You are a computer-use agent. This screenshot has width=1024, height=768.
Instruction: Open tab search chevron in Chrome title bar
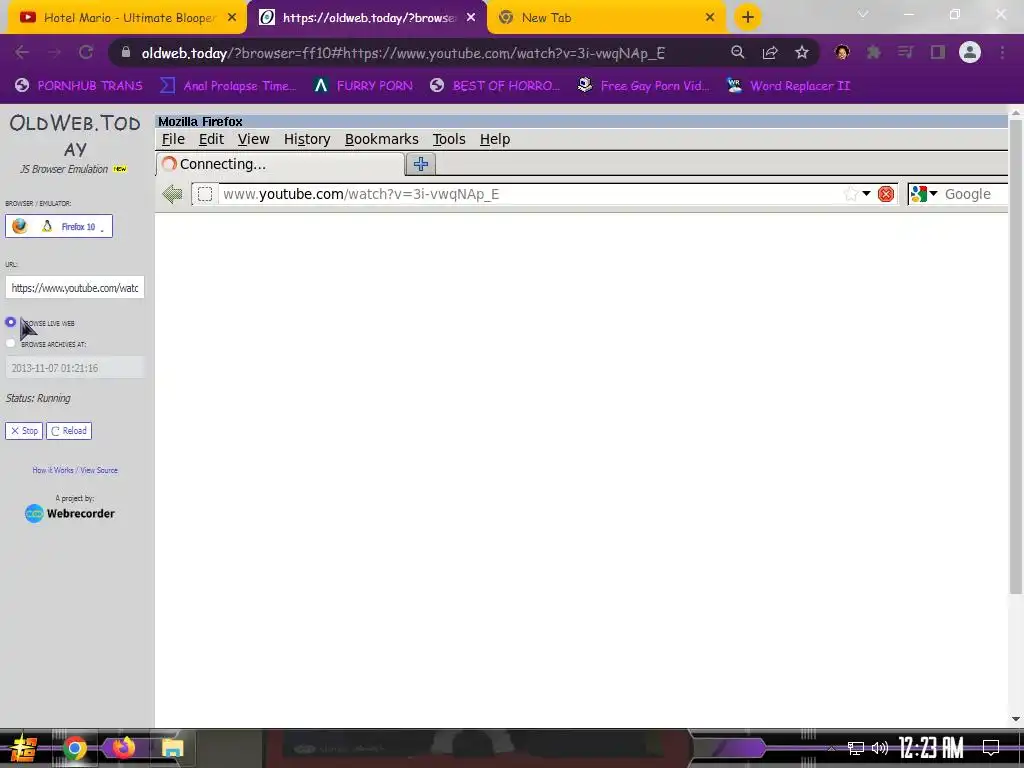pyautogui.click(x=863, y=14)
